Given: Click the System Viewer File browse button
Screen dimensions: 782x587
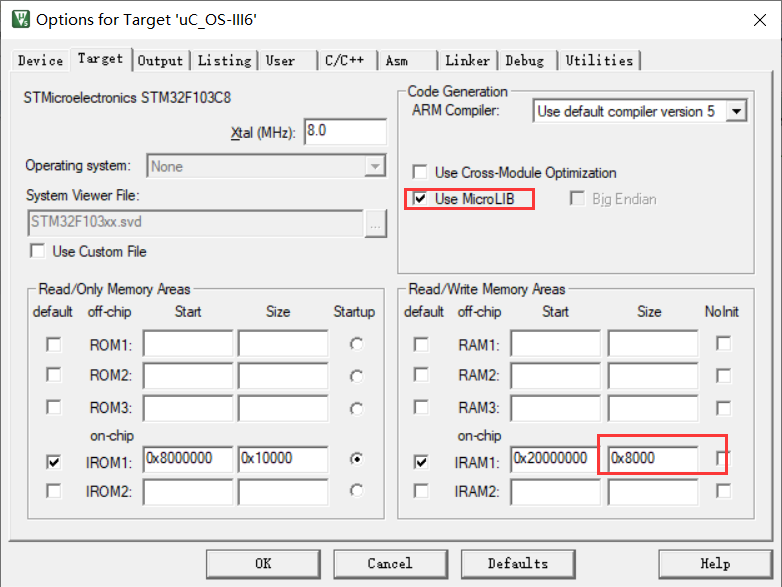Looking at the screenshot, I should pos(376,224).
